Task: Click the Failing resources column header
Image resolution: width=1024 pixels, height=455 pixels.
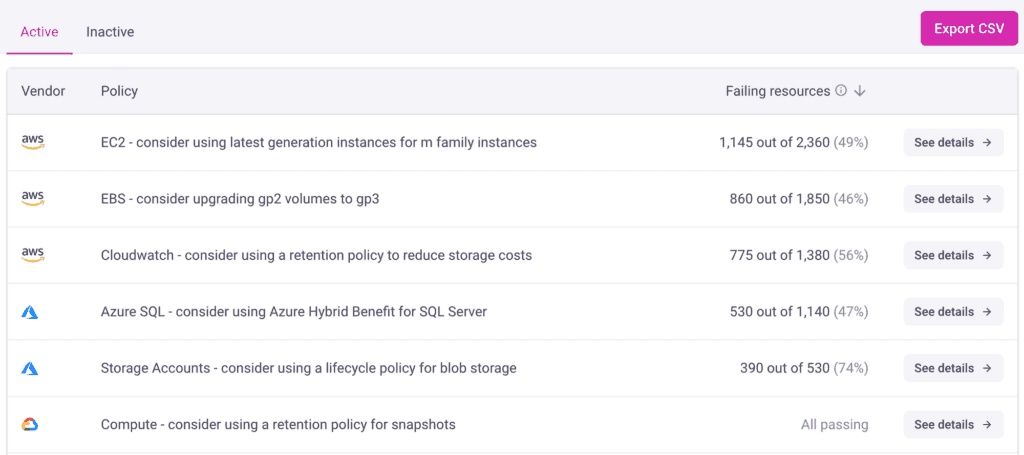Action: click(778, 91)
